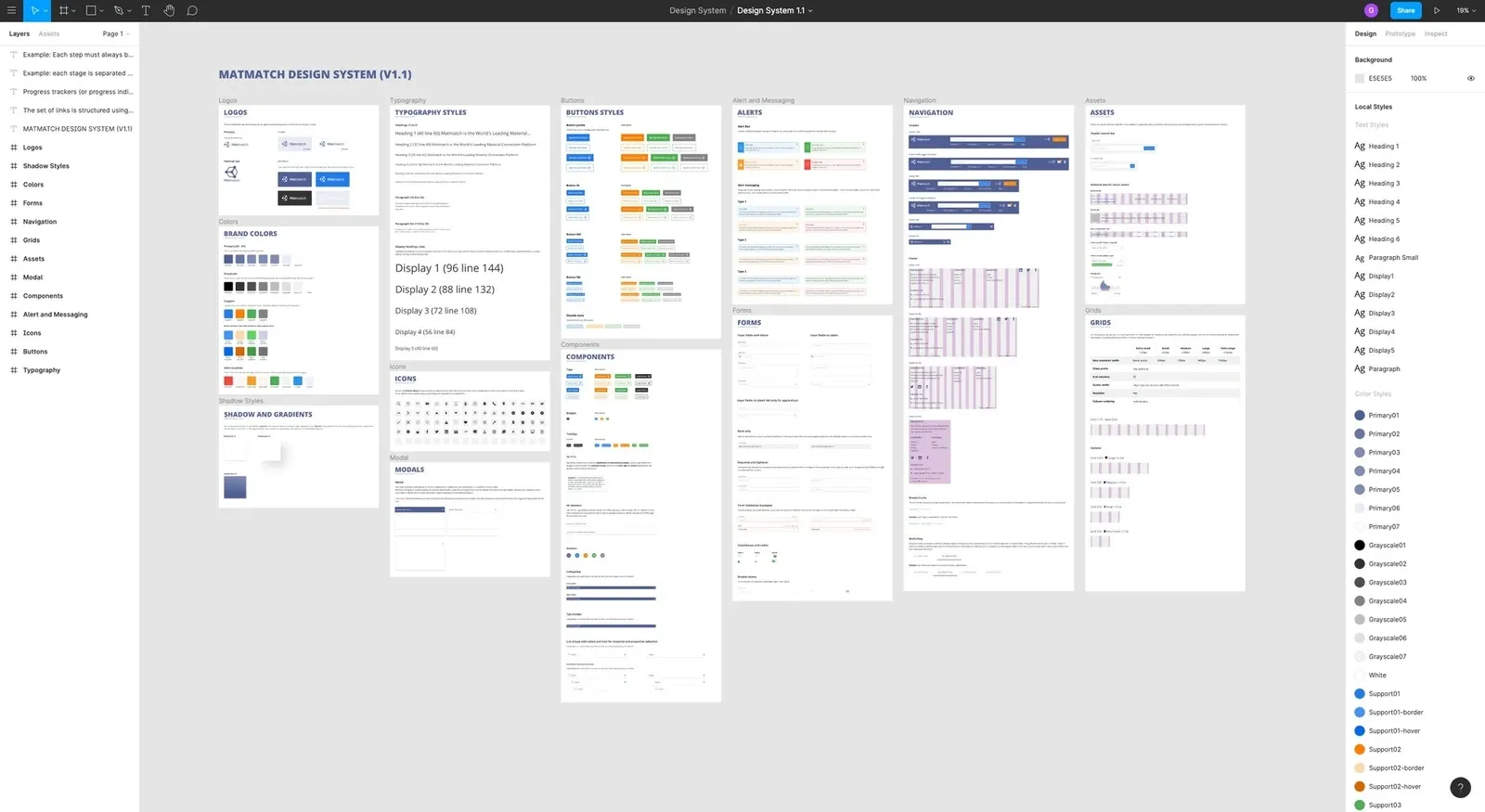Screen dimensions: 1485x812
Task: Open Pen tool options dropdown arrow
Action: (129, 11)
